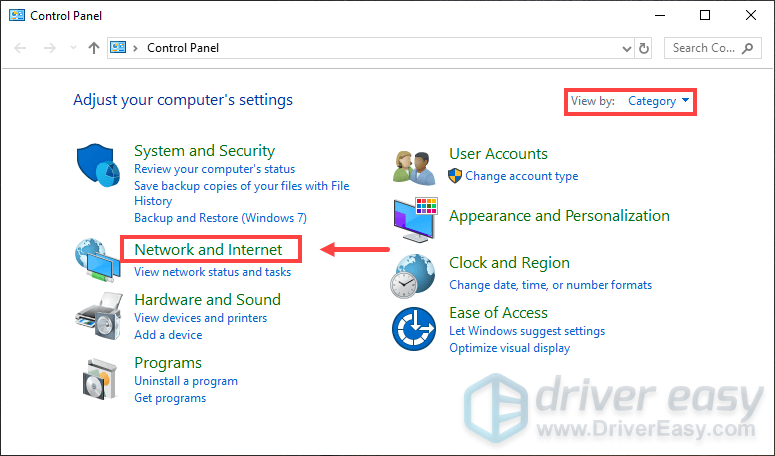
Task: Open the Hardware and Sound printer icon
Action: click(99, 316)
